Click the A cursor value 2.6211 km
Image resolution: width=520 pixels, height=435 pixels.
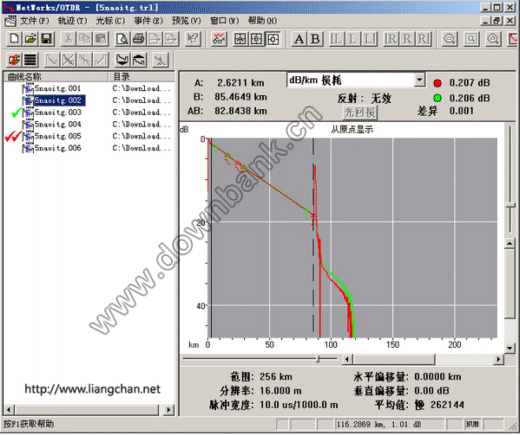click(x=240, y=83)
